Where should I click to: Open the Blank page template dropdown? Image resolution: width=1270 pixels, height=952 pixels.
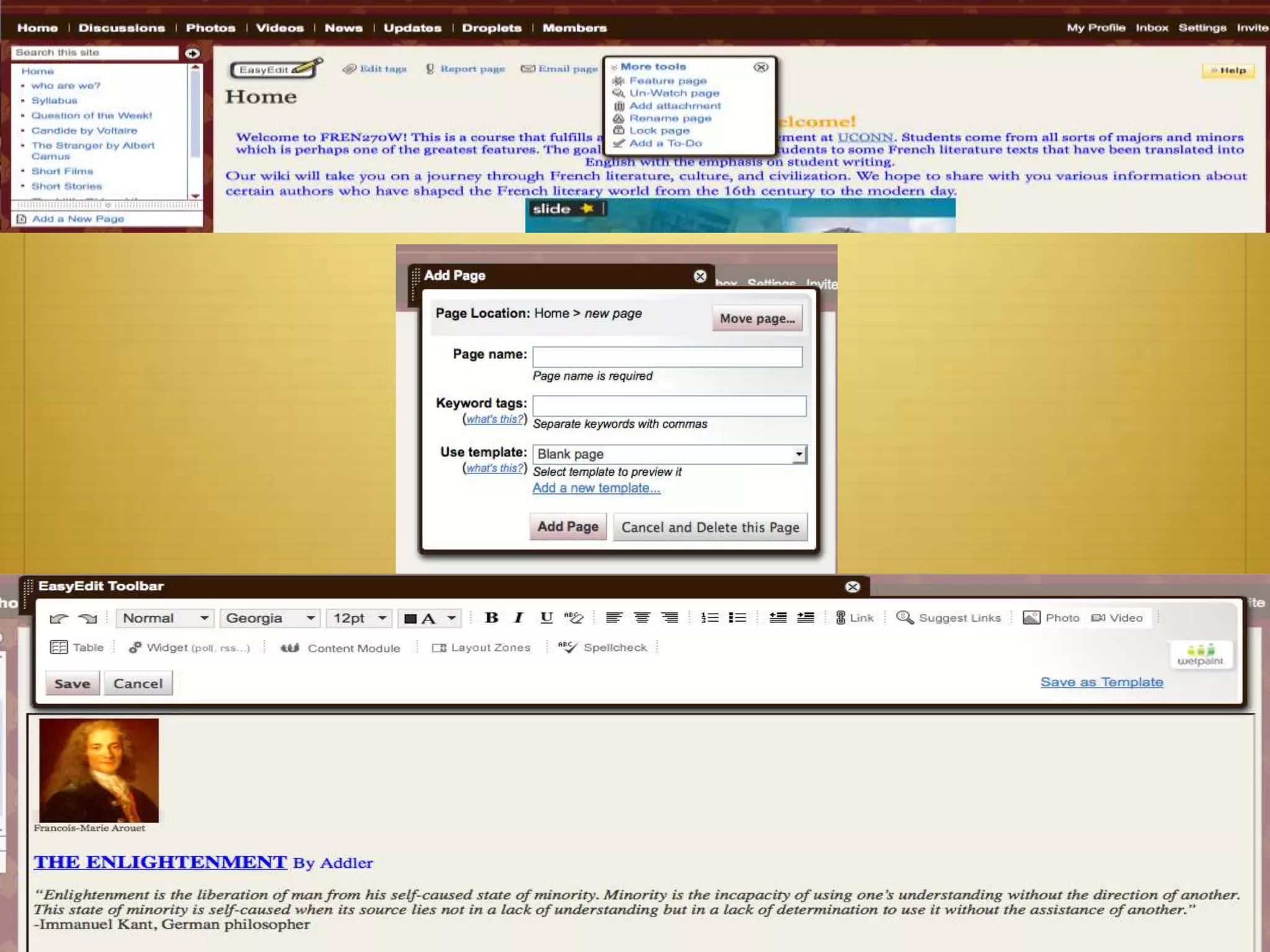pyautogui.click(x=670, y=454)
